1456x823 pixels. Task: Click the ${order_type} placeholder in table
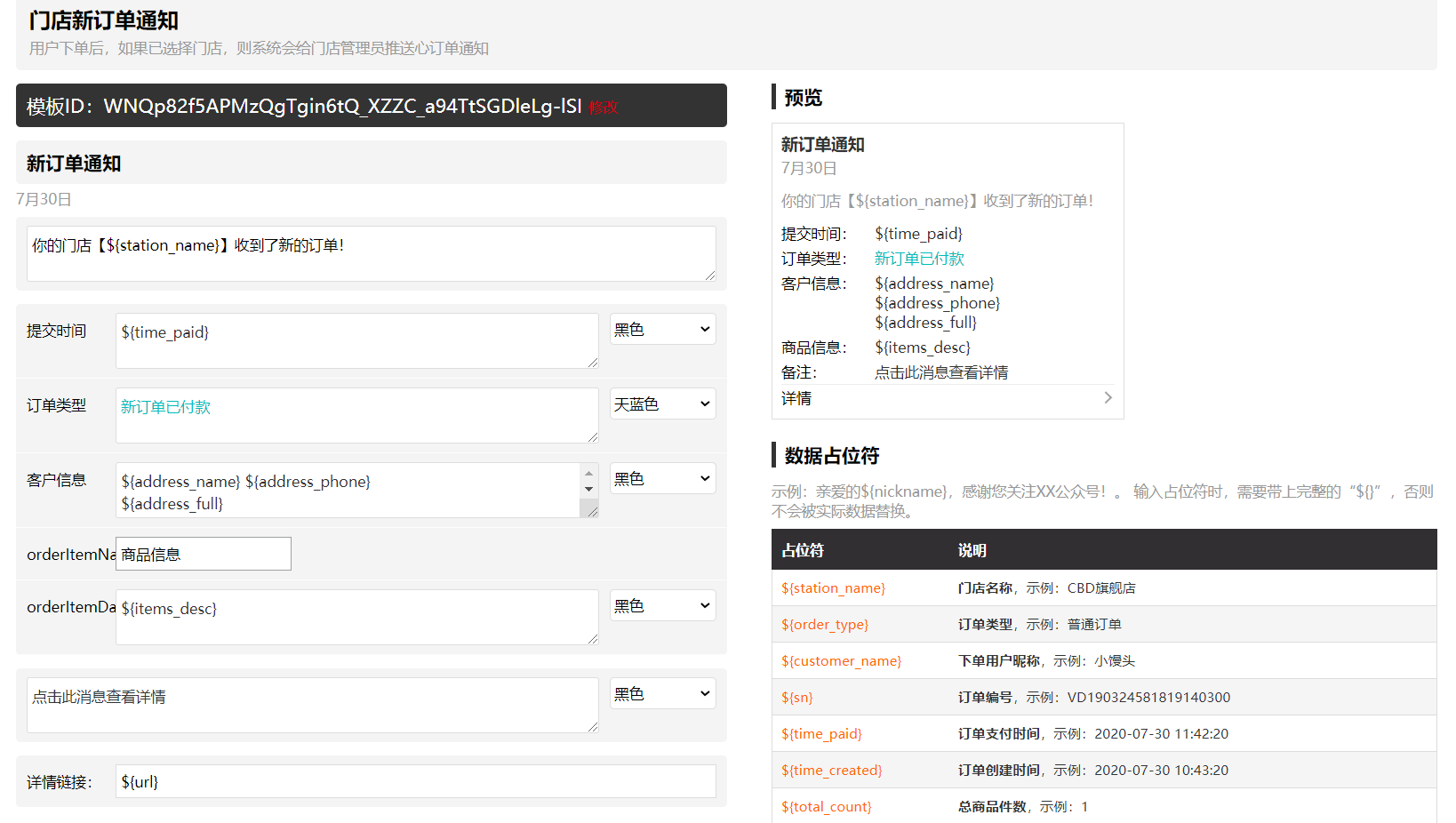pos(824,625)
